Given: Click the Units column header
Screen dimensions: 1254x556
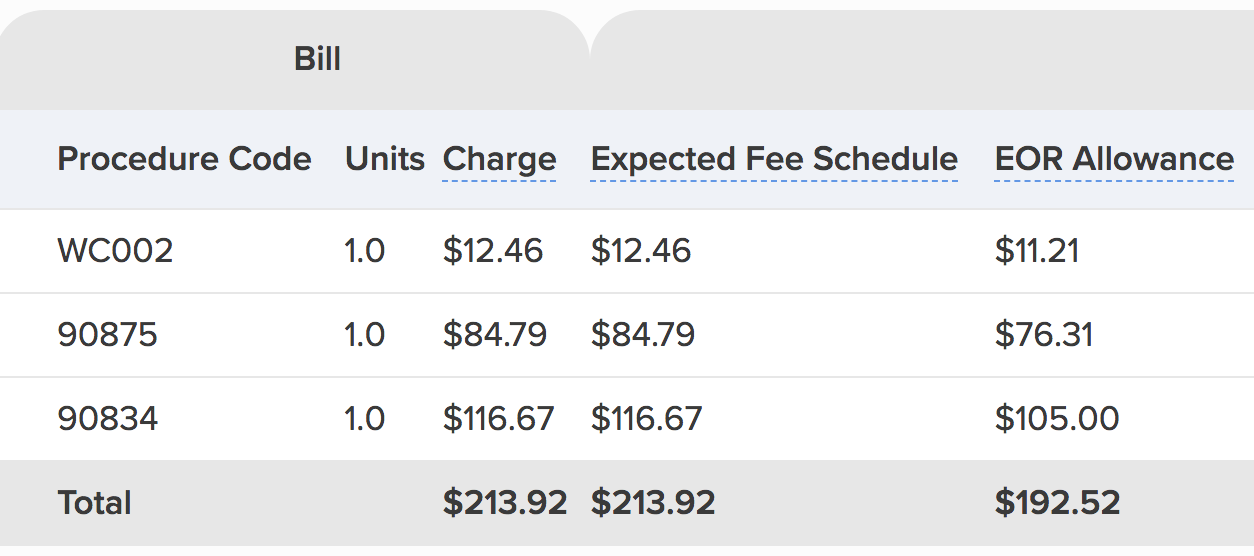Looking at the screenshot, I should click(x=385, y=159).
